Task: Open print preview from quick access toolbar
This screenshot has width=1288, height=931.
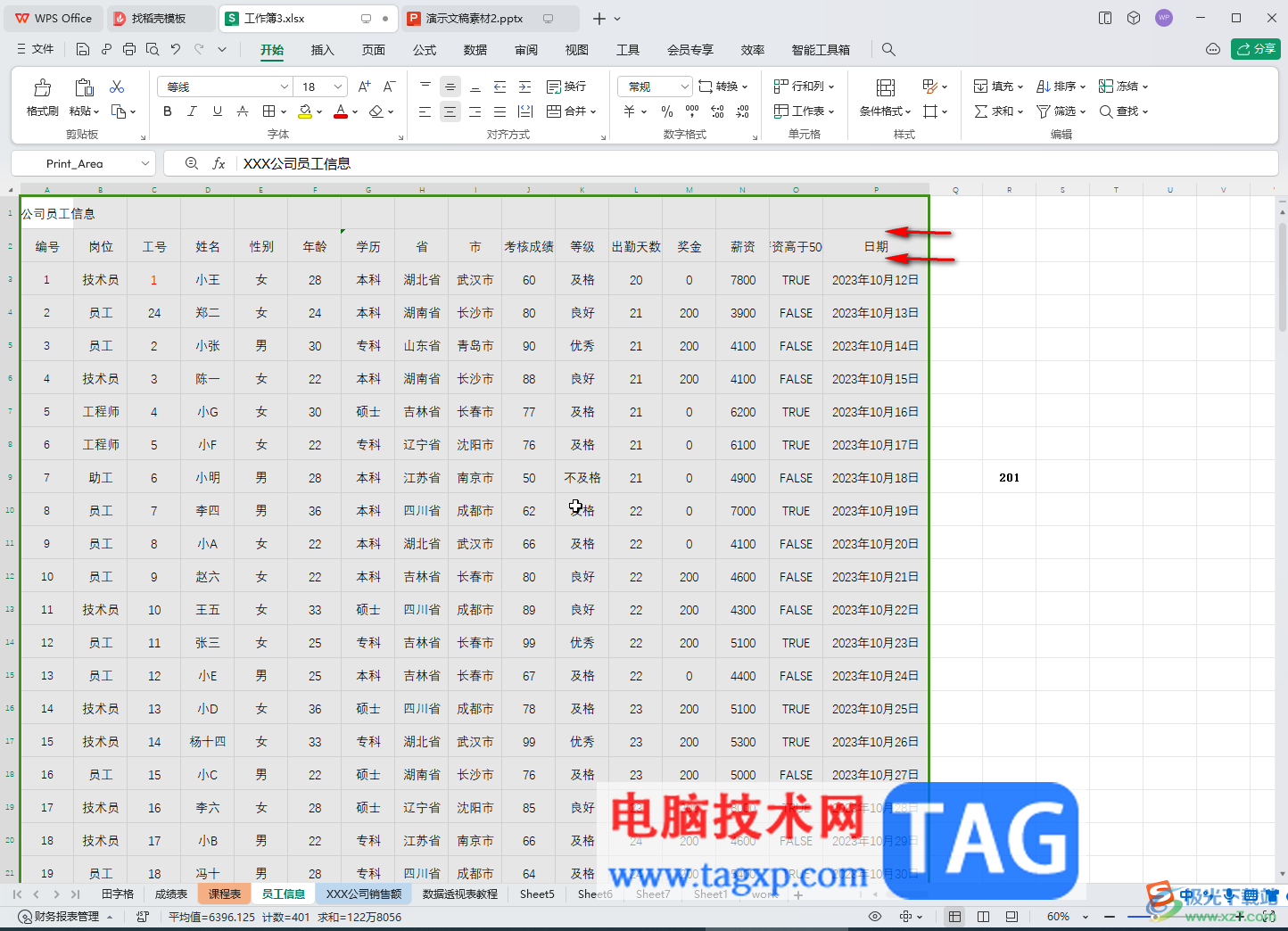Action: (x=153, y=50)
